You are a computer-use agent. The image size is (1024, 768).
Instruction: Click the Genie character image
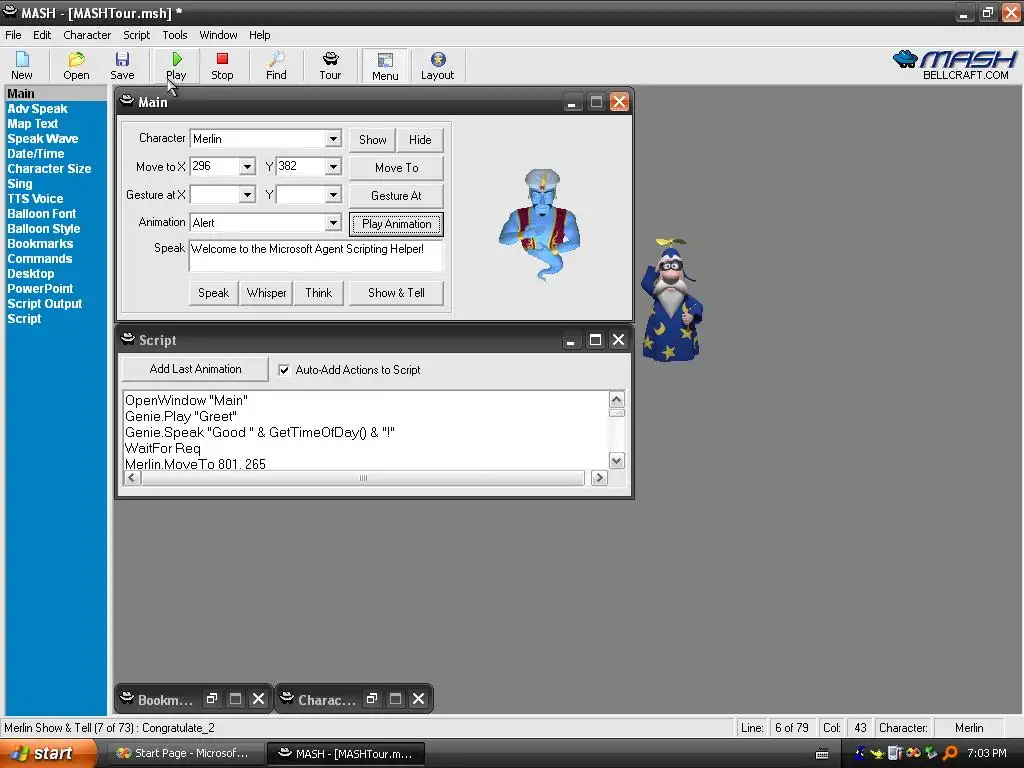coord(539,224)
